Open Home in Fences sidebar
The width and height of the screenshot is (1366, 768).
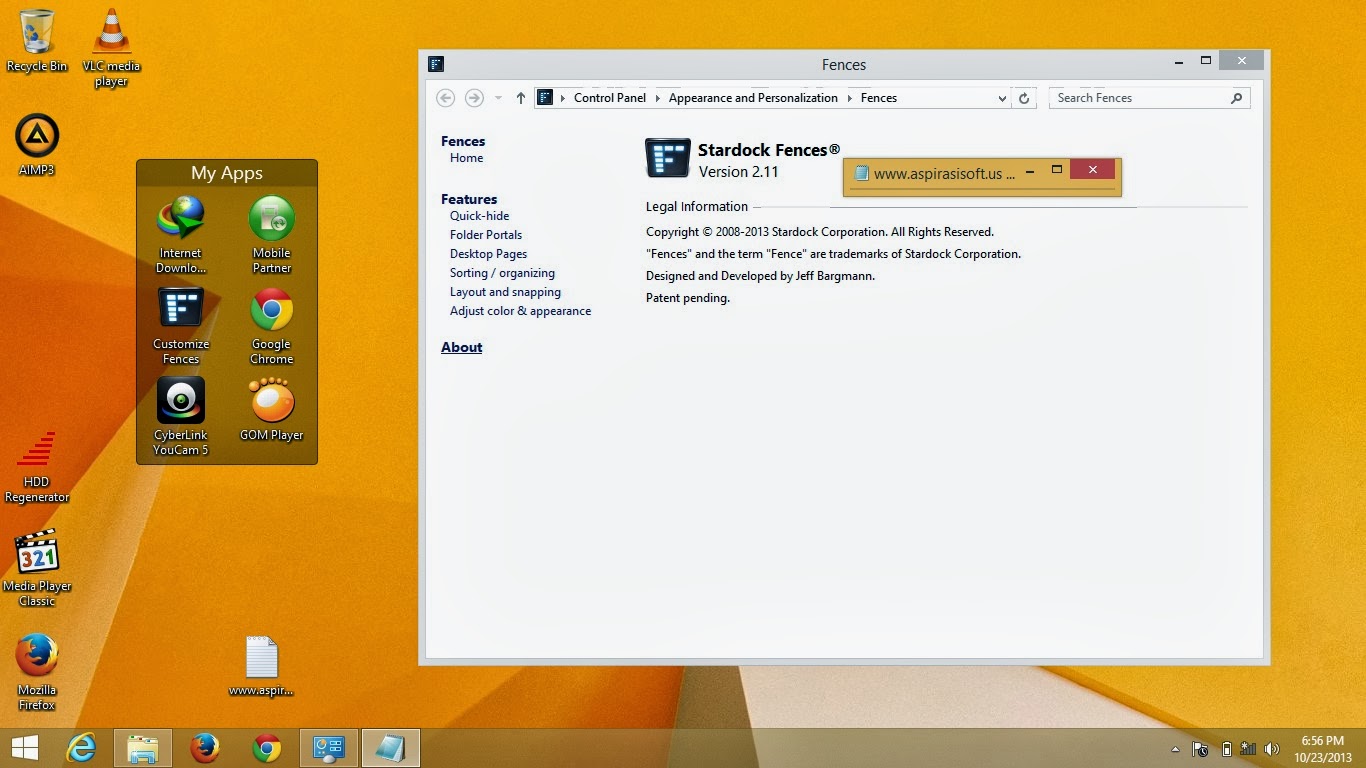pos(466,158)
